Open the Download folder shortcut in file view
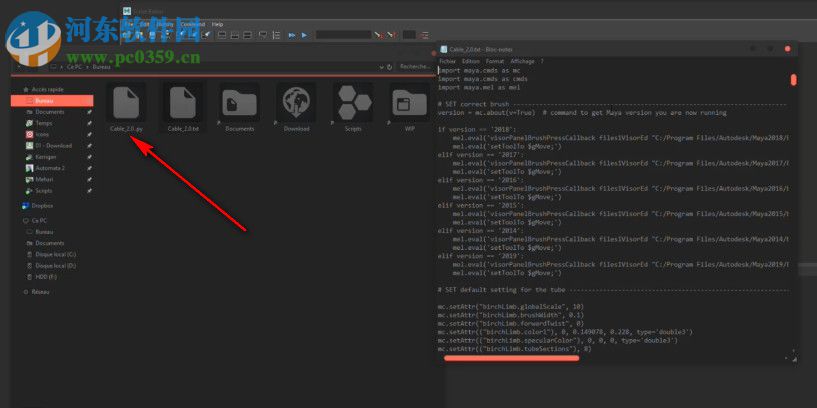 [296, 102]
